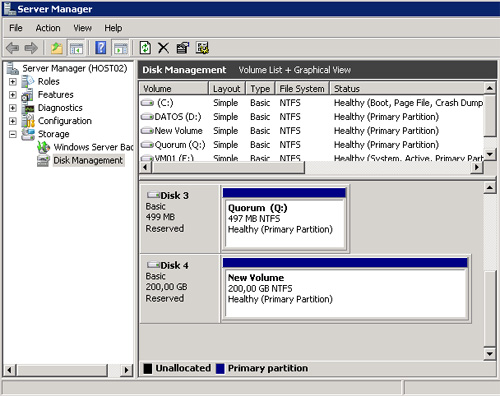
Task: Click the Diagnostics tree icon
Action: 28,108
